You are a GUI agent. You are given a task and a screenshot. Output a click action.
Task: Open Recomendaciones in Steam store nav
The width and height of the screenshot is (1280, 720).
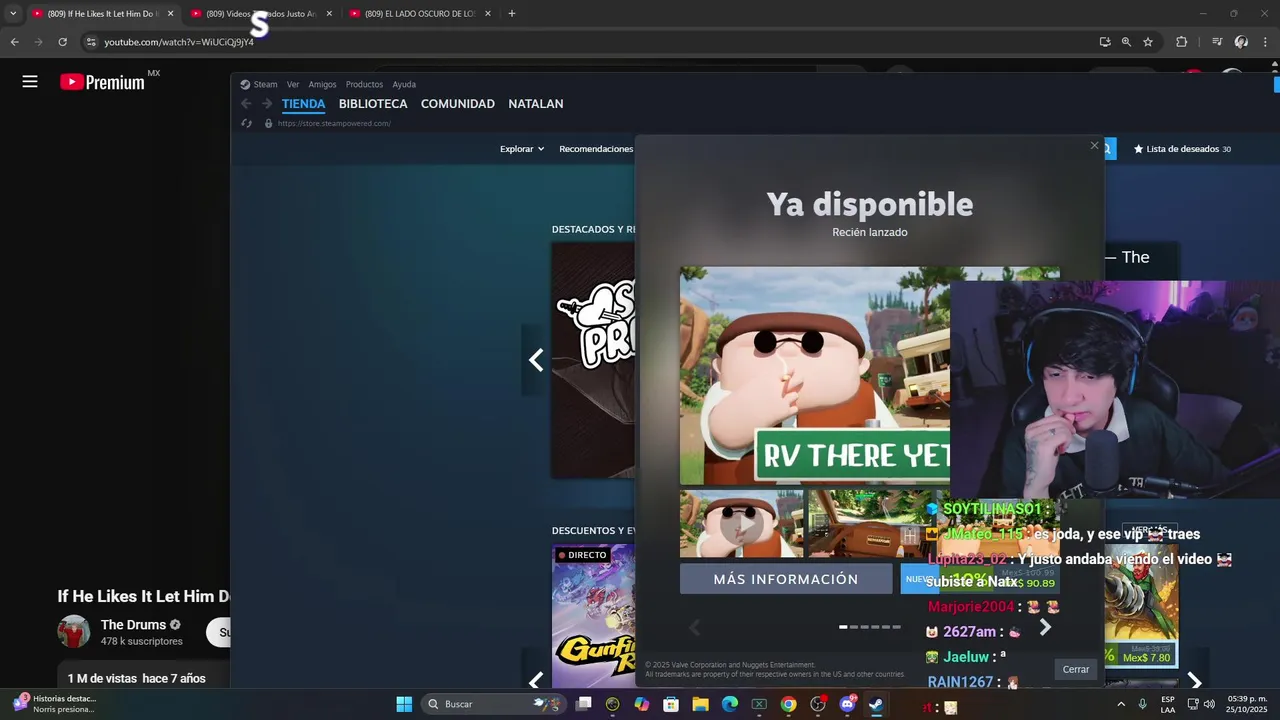596,149
